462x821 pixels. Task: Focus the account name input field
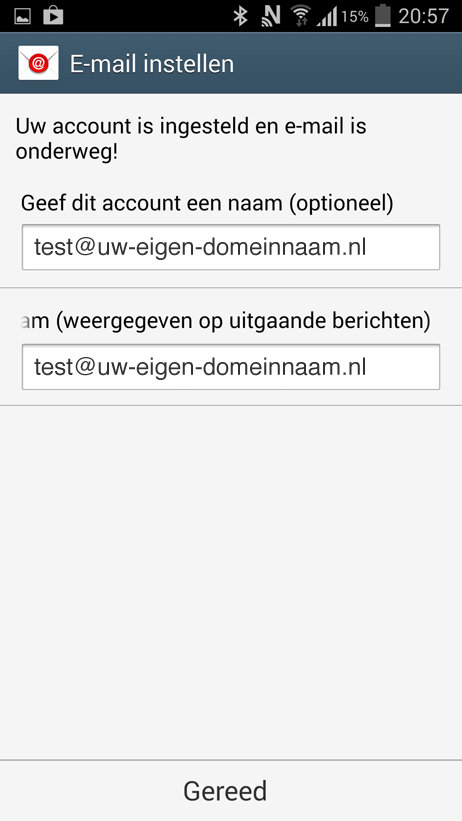point(230,247)
